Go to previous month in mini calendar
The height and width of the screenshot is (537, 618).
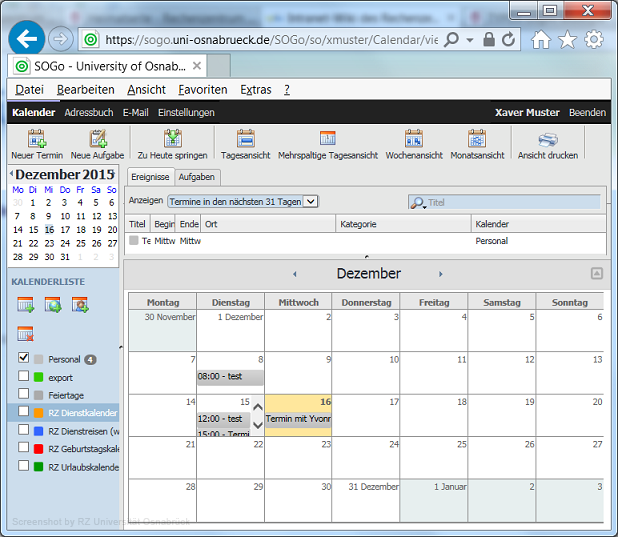tap(11, 173)
